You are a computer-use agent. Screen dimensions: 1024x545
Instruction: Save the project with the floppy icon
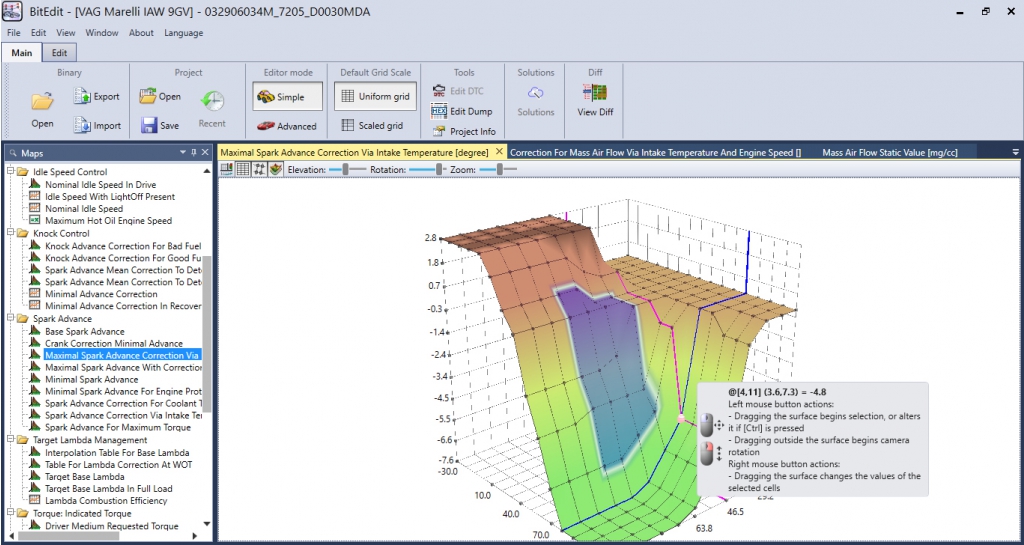pos(149,125)
